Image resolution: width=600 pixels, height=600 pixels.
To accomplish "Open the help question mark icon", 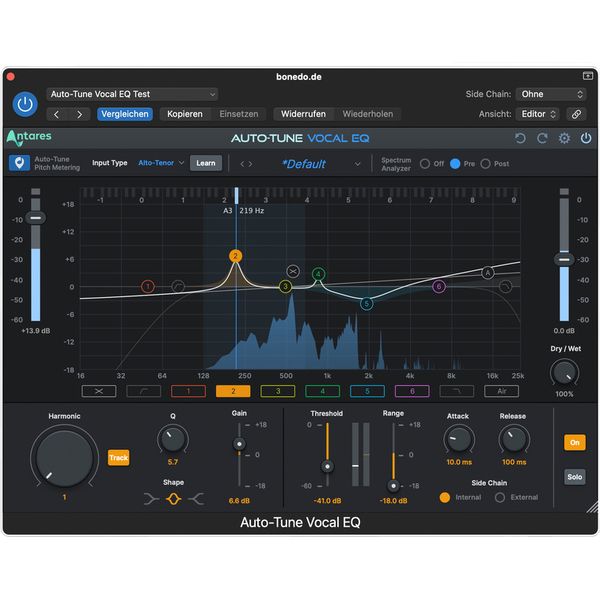I will pos(585,139).
